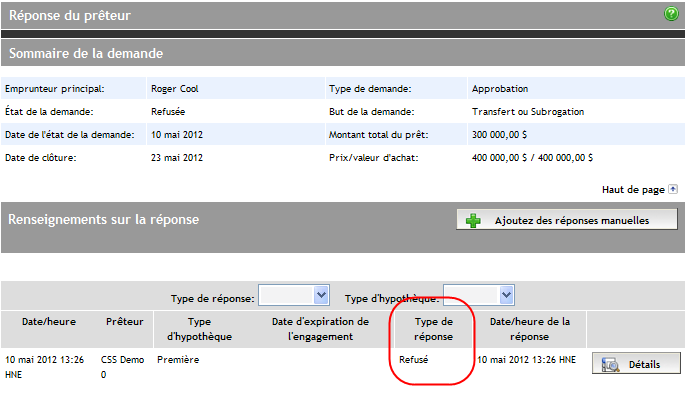Click the Date de clôture label

pyautogui.click(x=41, y=158)
